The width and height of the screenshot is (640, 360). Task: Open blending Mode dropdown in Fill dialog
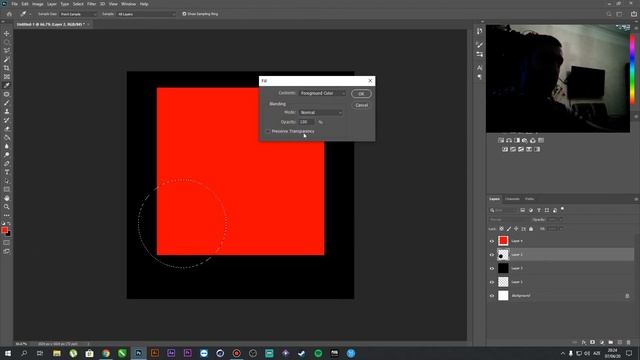pos(321,112)
